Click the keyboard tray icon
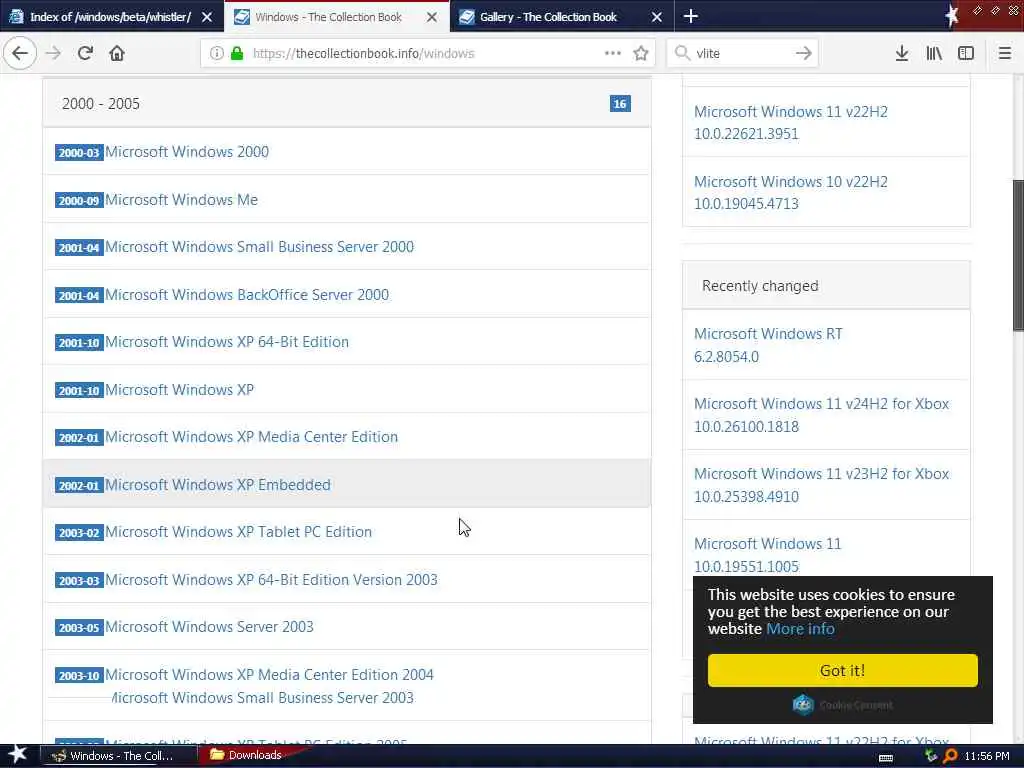1024x768 pixels. [x=886, y=757]
